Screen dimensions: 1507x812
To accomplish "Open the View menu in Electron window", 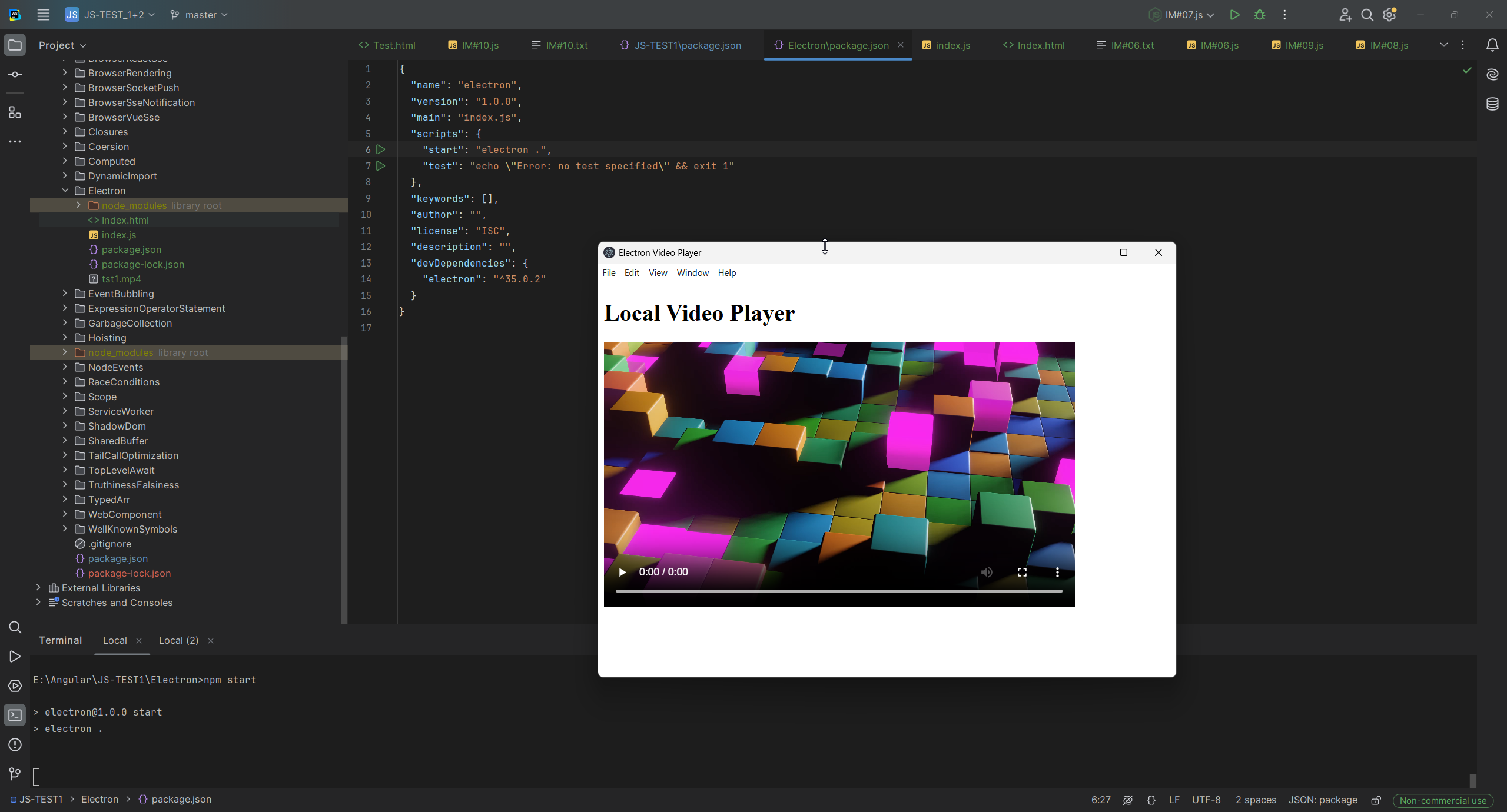I will point(658,273).
